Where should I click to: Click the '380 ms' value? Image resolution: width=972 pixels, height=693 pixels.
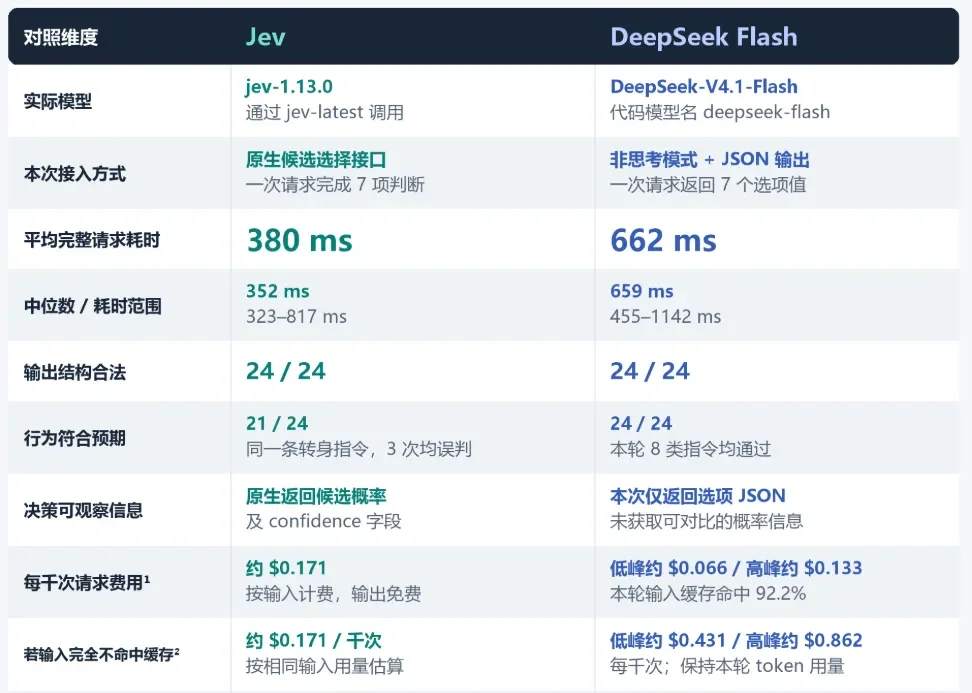click(299, 241)
